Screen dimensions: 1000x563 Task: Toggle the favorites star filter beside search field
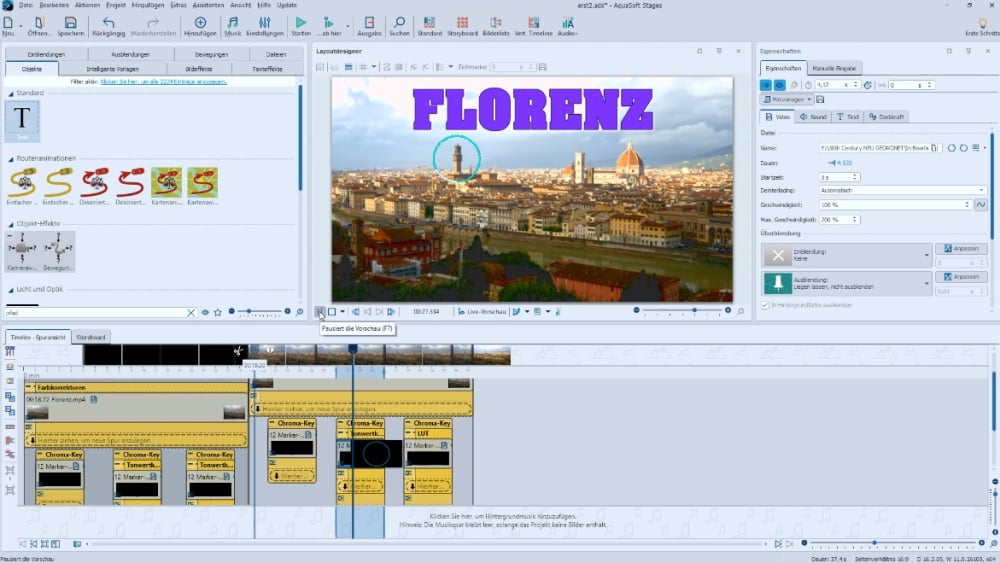(x=217, y=312)
